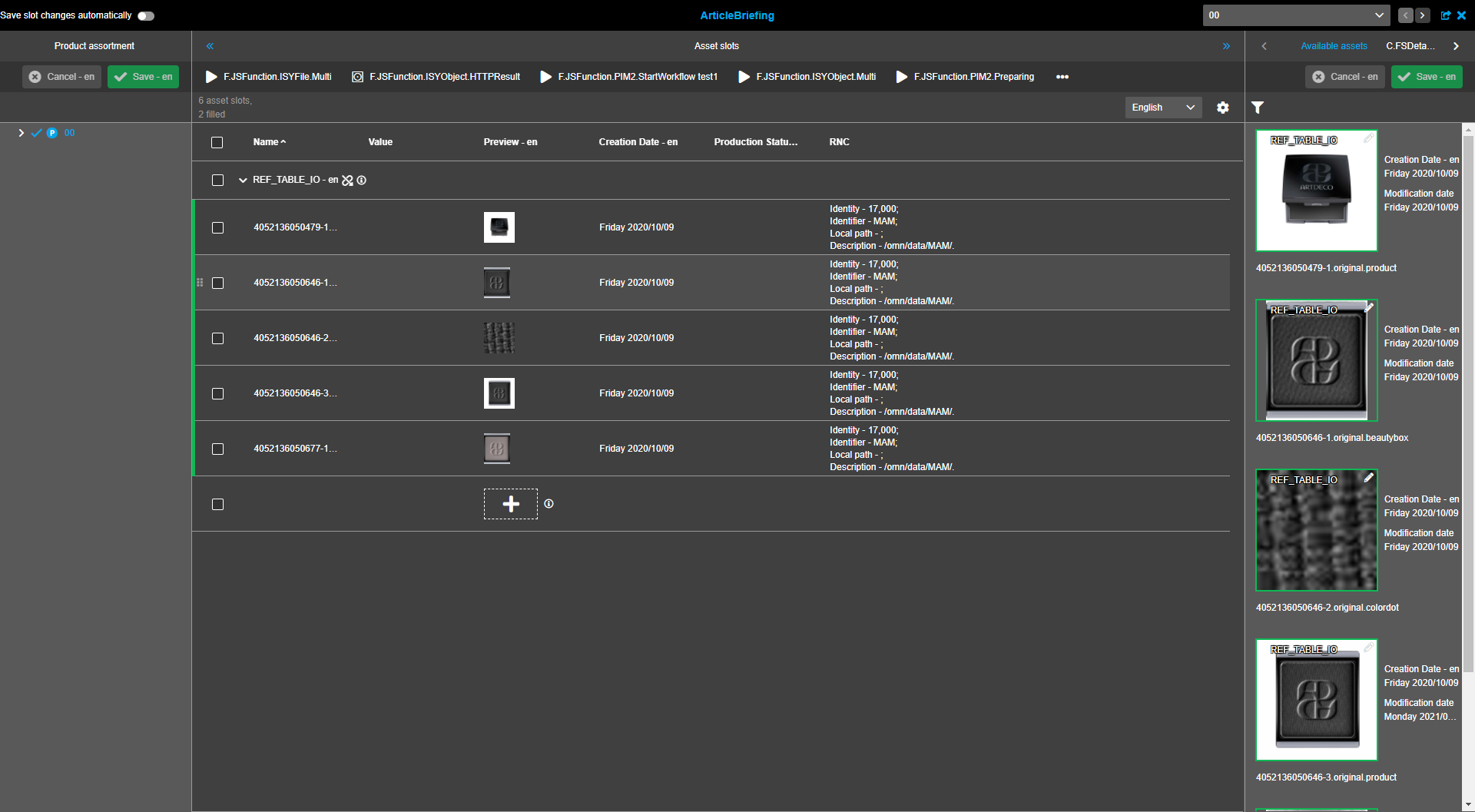Collapse the REF_TABLE_IO - en group

pyautogui.click(x=243, y=180)
